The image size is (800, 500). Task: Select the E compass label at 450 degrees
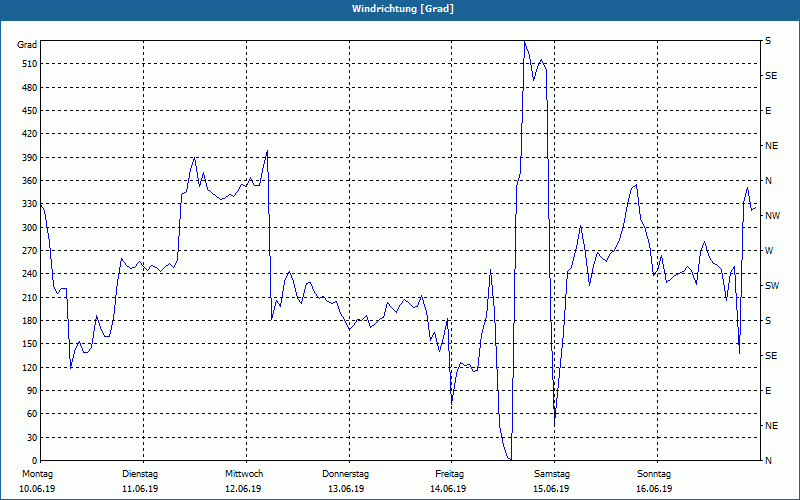pos(768,111)
